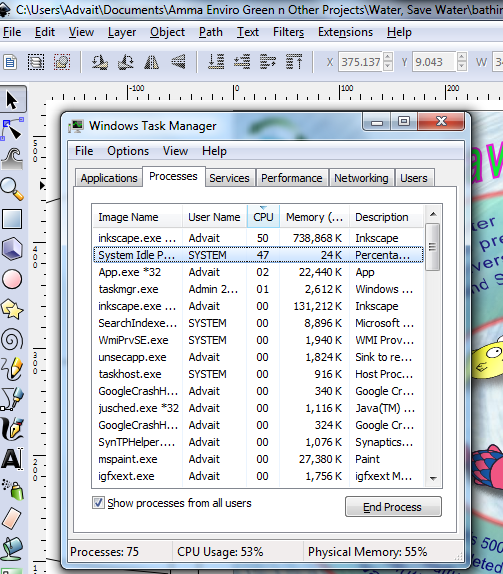Raise selection to top
503x574 pixels.
[x=294, y=62]
